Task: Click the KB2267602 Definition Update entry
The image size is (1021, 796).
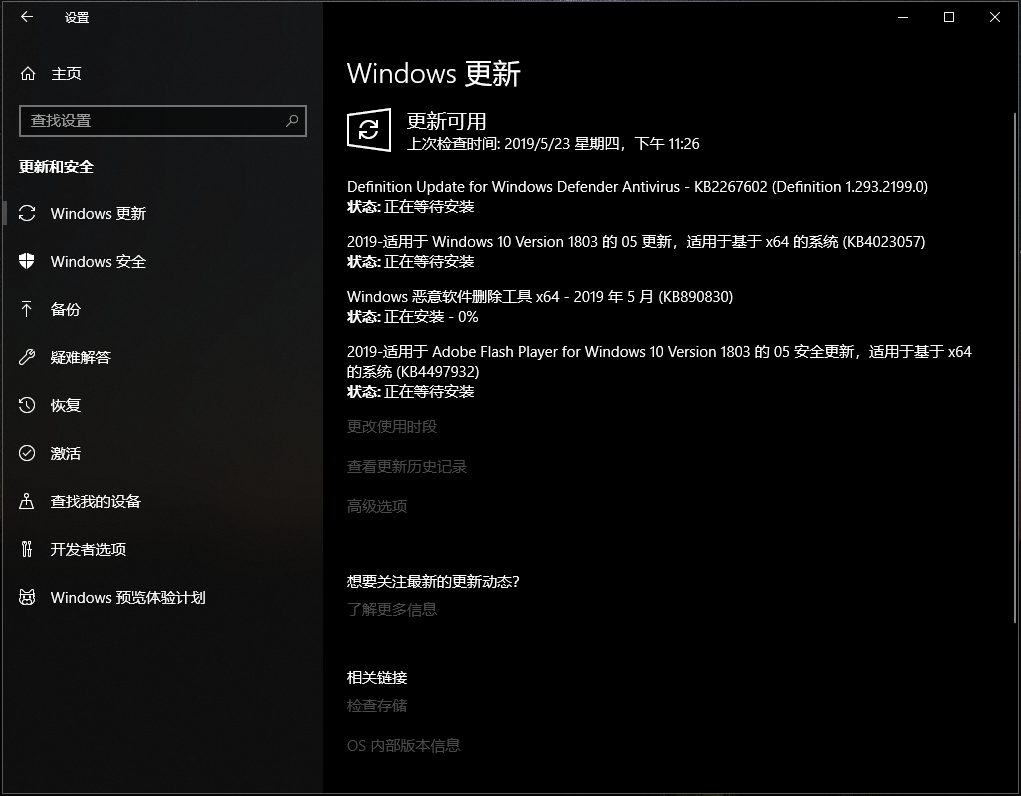Action: pyautogui.click(x=637, y=197)
